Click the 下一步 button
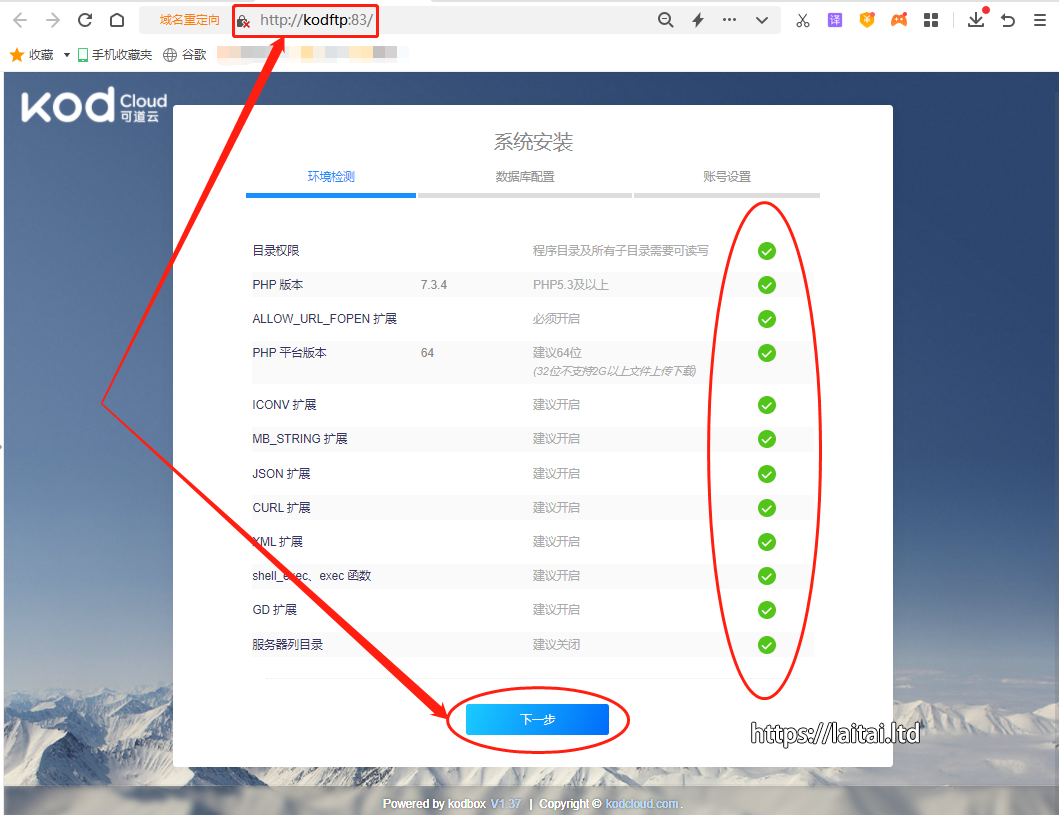The height and width of the screenshot is (815, 1059). (537, 720)
